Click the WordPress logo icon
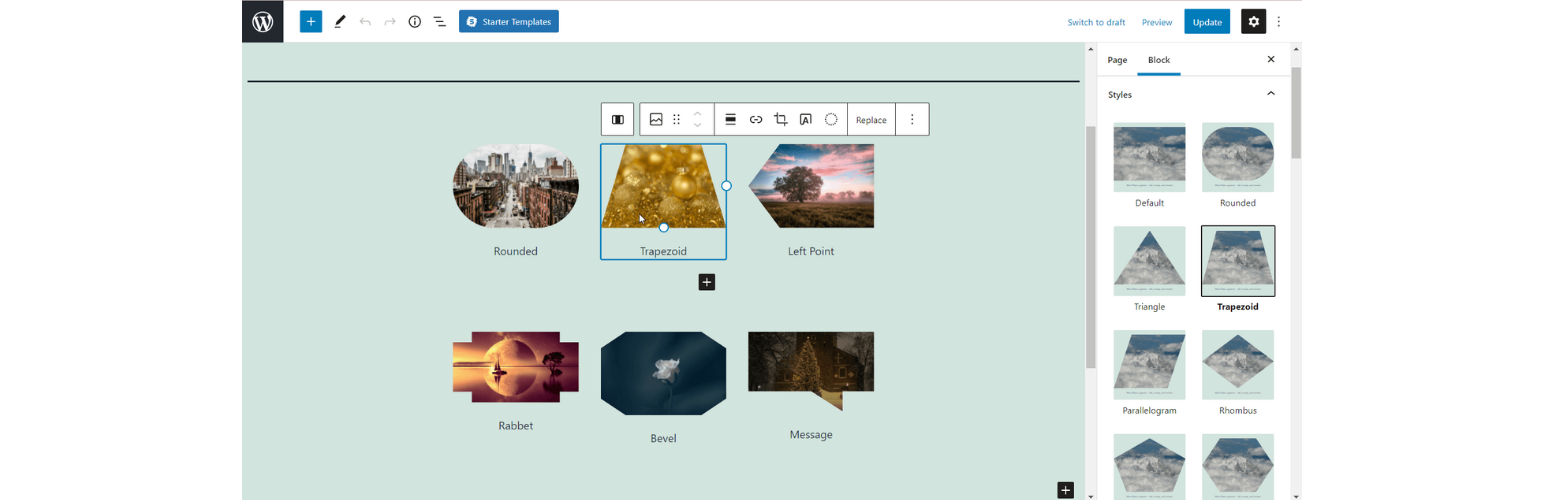1544x500 pixels. tap(263, 21)
